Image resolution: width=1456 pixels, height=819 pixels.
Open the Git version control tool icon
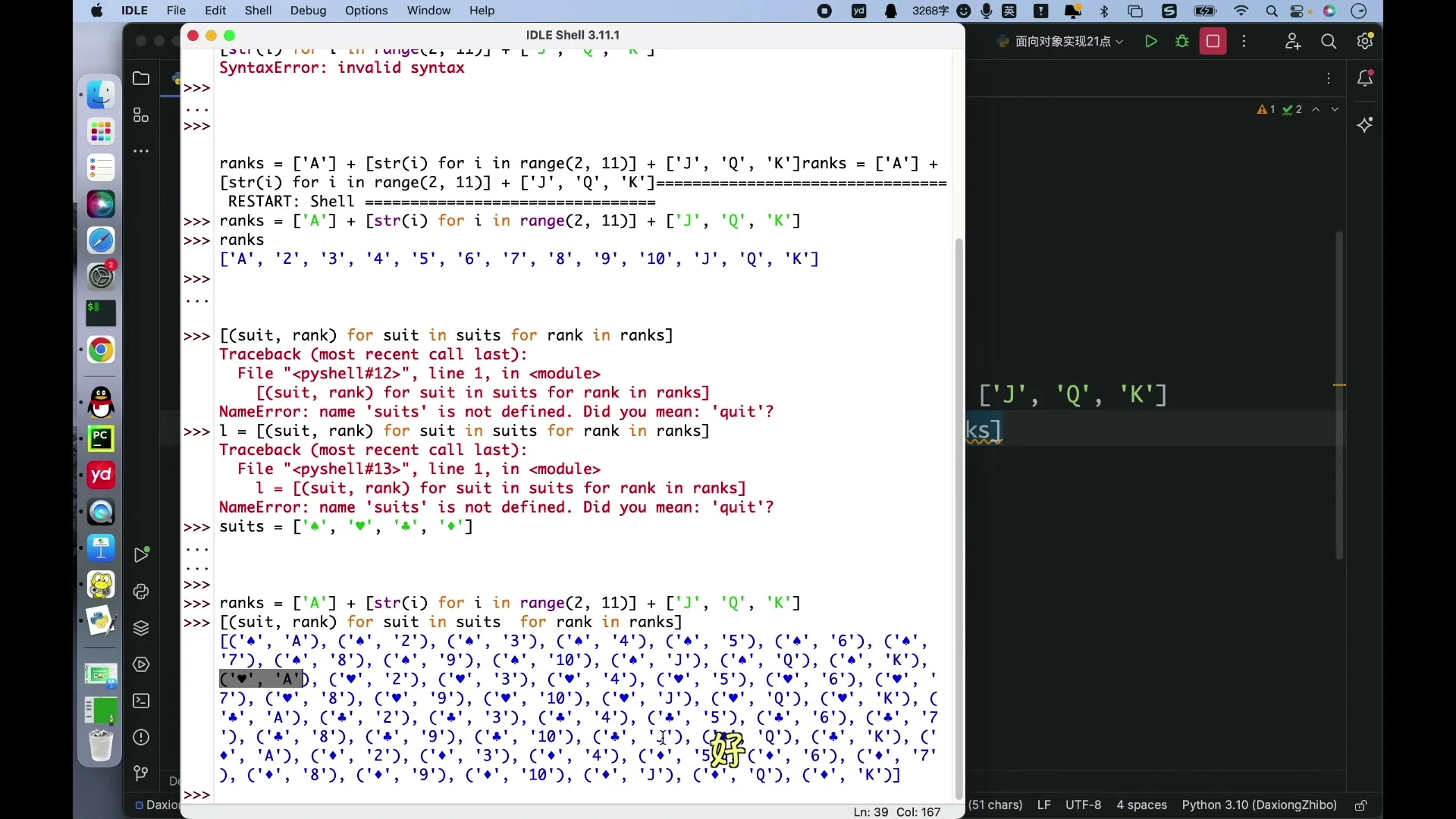(141, 773)
